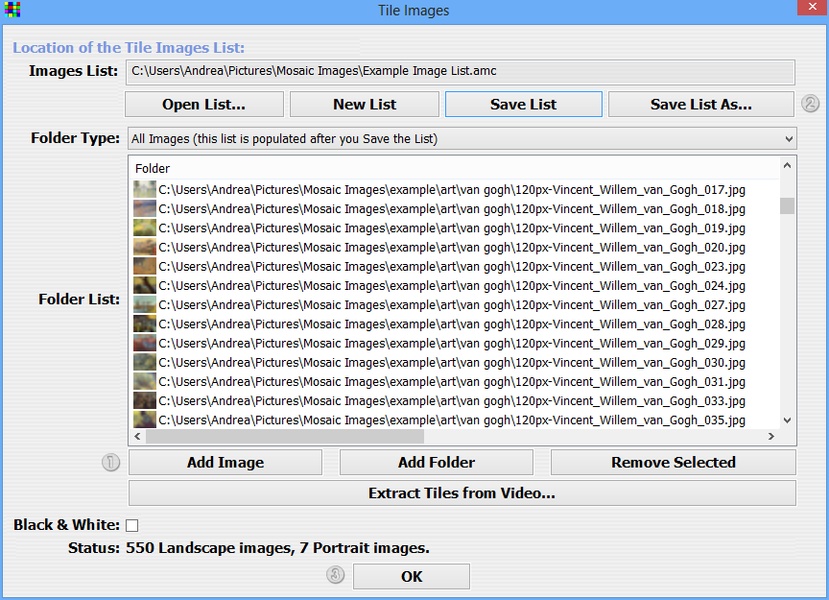This screenshot has height=600, width=829.
Task: Select thumbnail of Van Gogh 024 image
Action: coord(144,286)
